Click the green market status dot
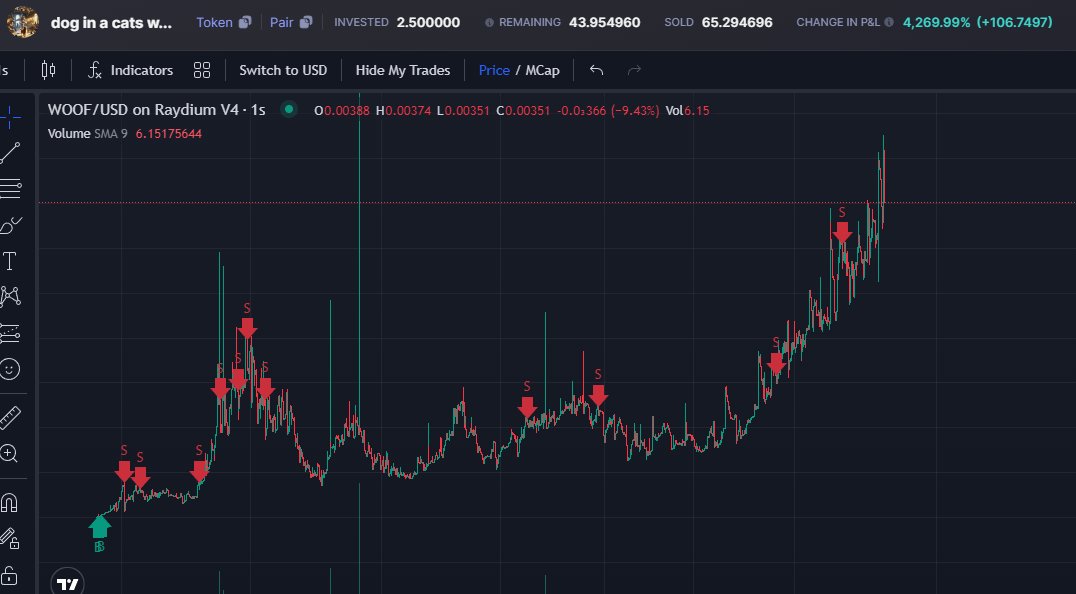 pyautogui.click(x=289, y=109)
